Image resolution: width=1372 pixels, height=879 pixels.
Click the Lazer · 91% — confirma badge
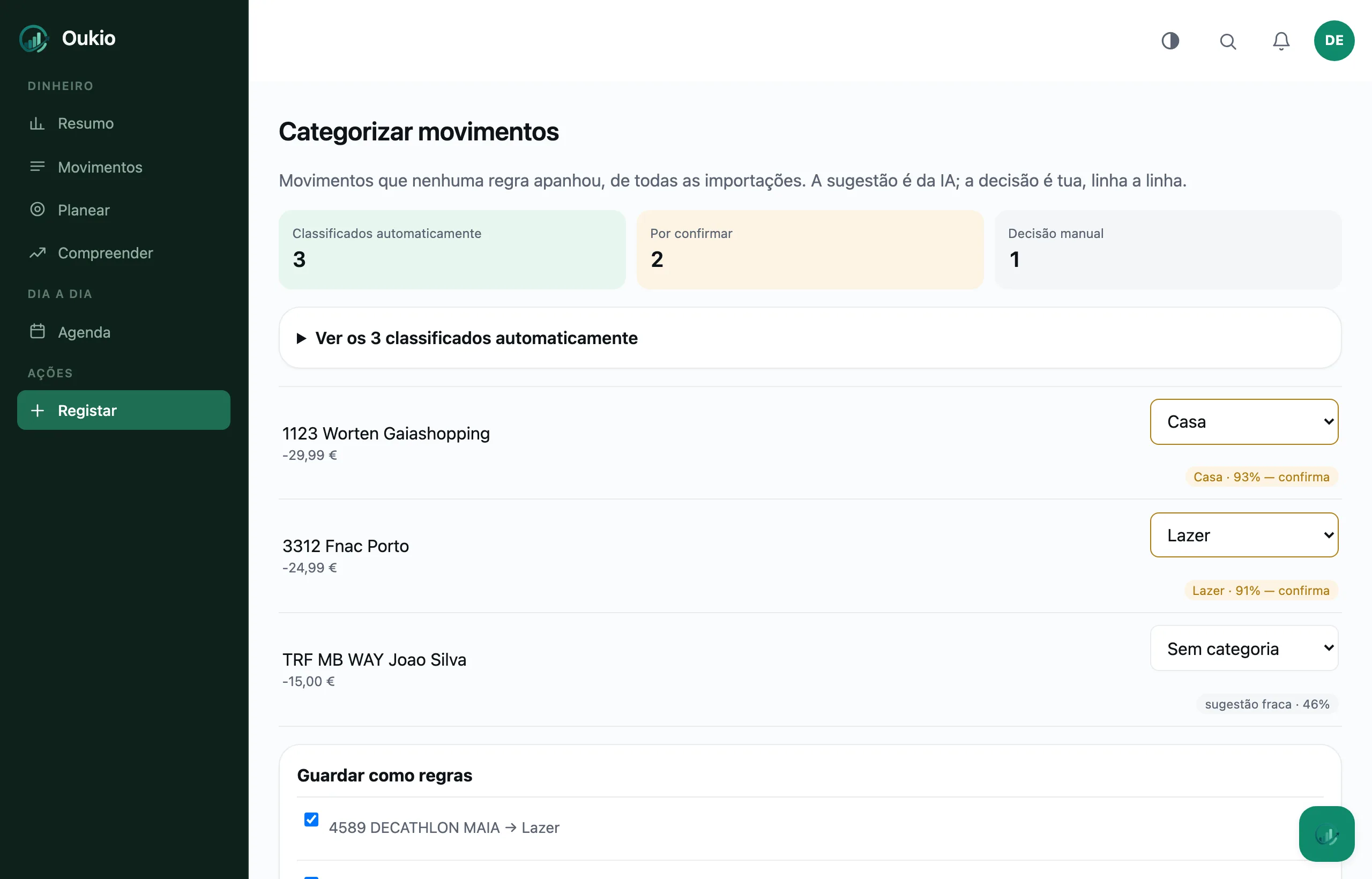click(1261, 591)
